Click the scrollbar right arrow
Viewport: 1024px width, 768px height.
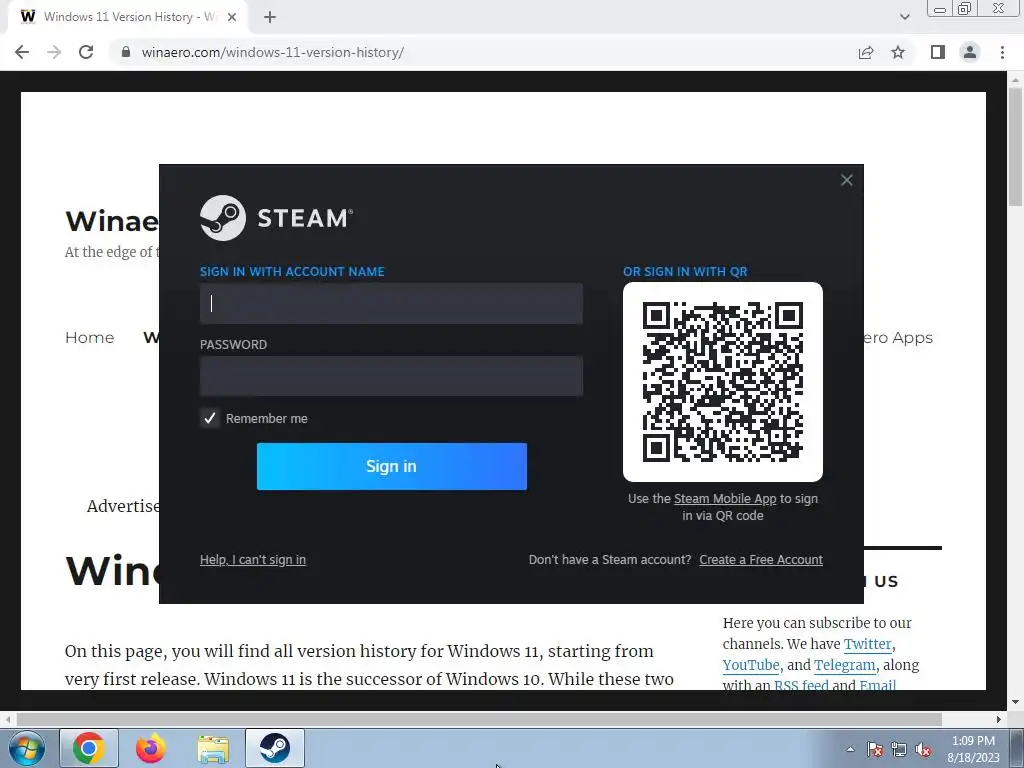coord(999,719)
